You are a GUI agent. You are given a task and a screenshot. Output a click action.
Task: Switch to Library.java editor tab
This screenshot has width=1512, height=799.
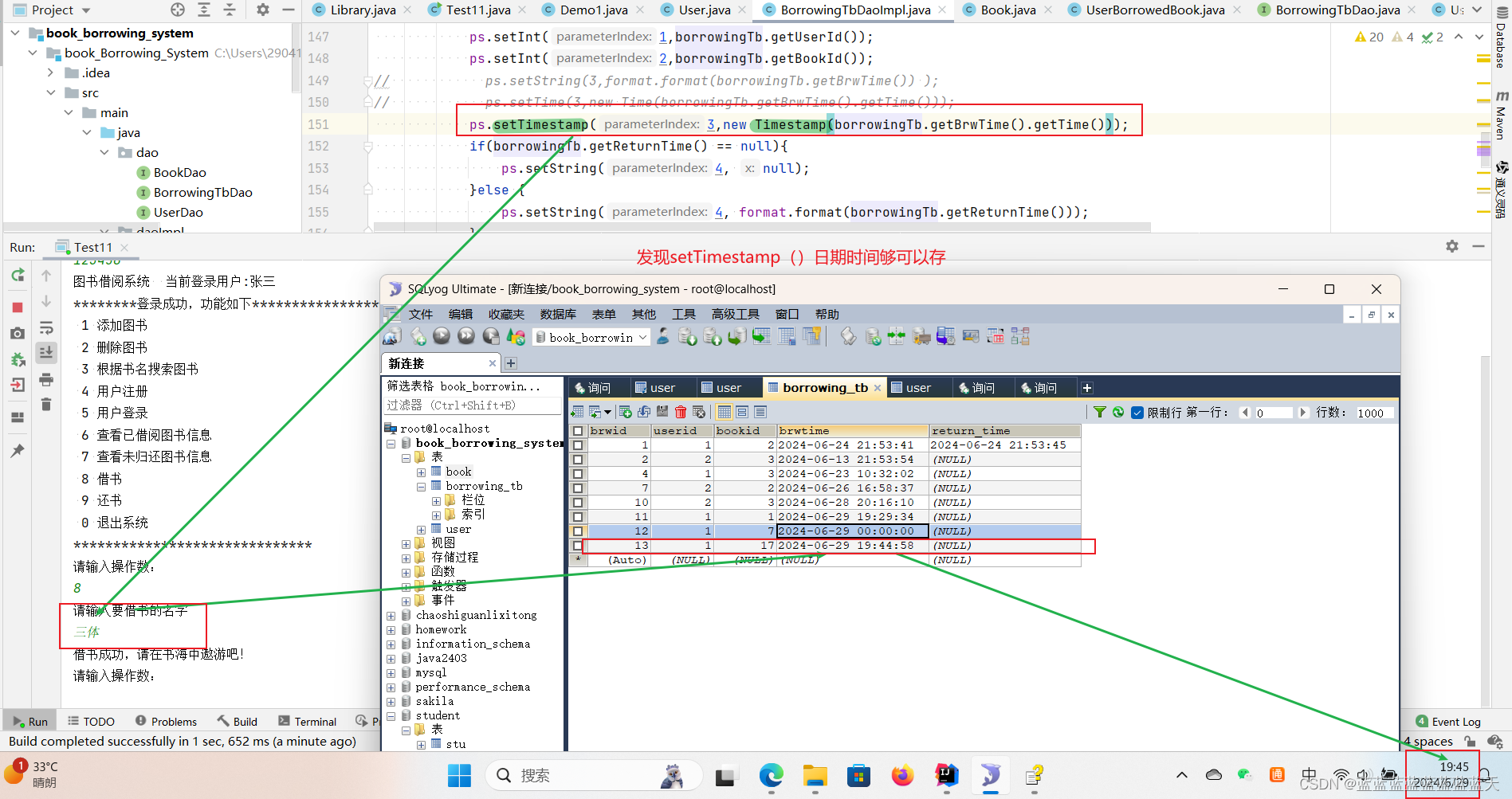point(363,10)
